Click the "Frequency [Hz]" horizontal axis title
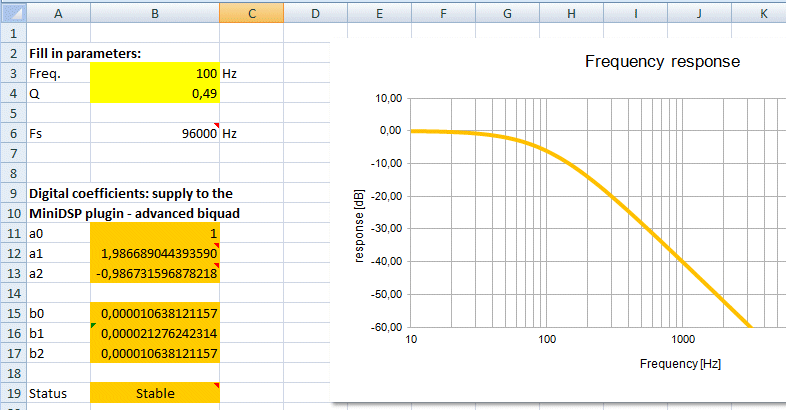The height and width of the screenshot is (410, 786). pyautogui.click(x=680, y=364)
